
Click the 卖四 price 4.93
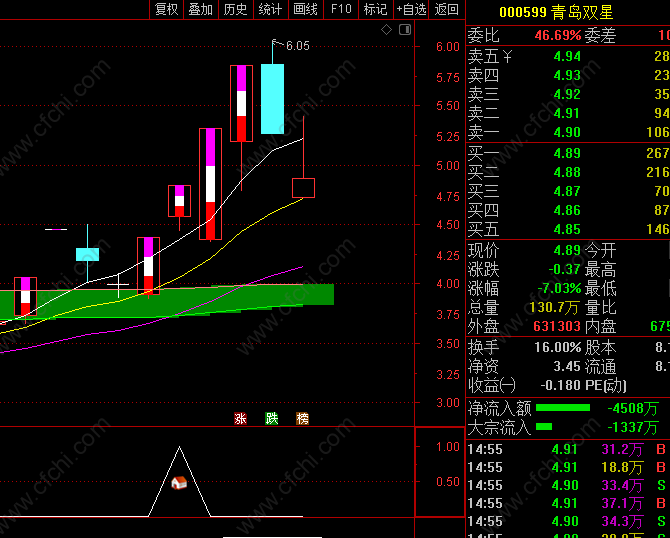[567, 75]
